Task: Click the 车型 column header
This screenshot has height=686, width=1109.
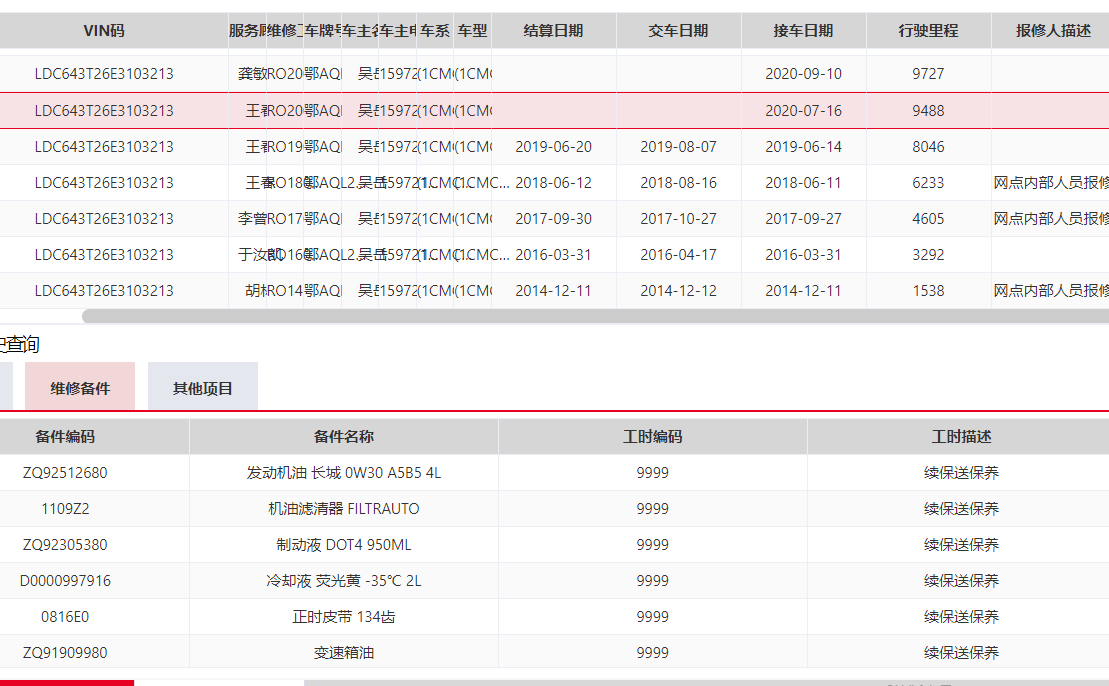Action: pyautogui.click(x=472, y=30)
